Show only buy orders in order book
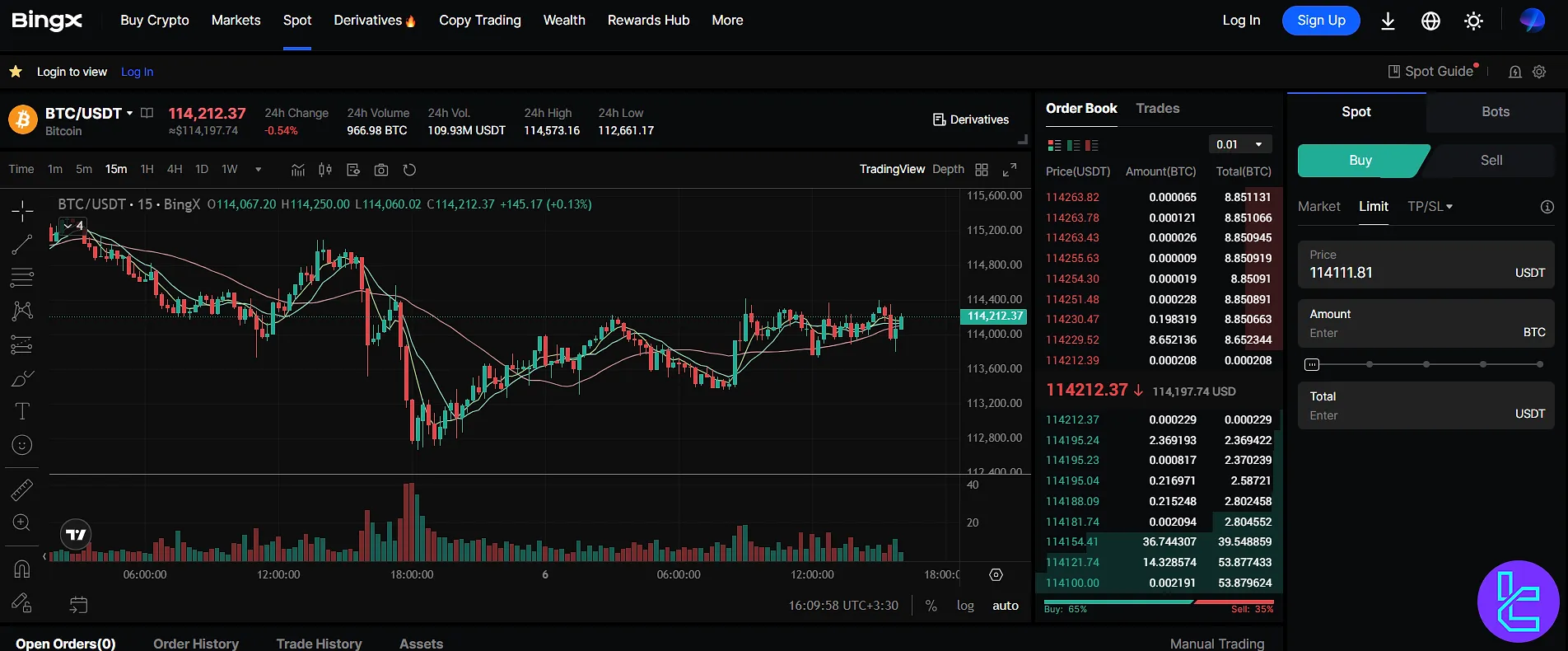 click(1073, 145)
